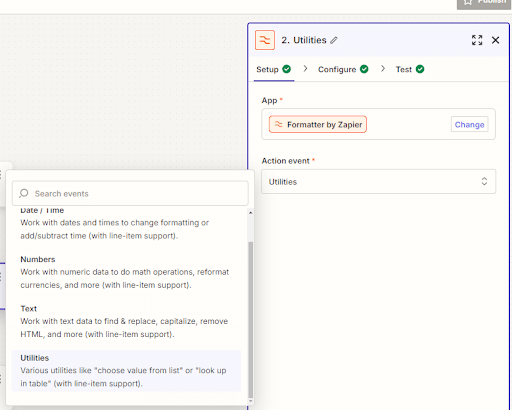
Task: Select the Utilities event option
Action: pos(126,371)
